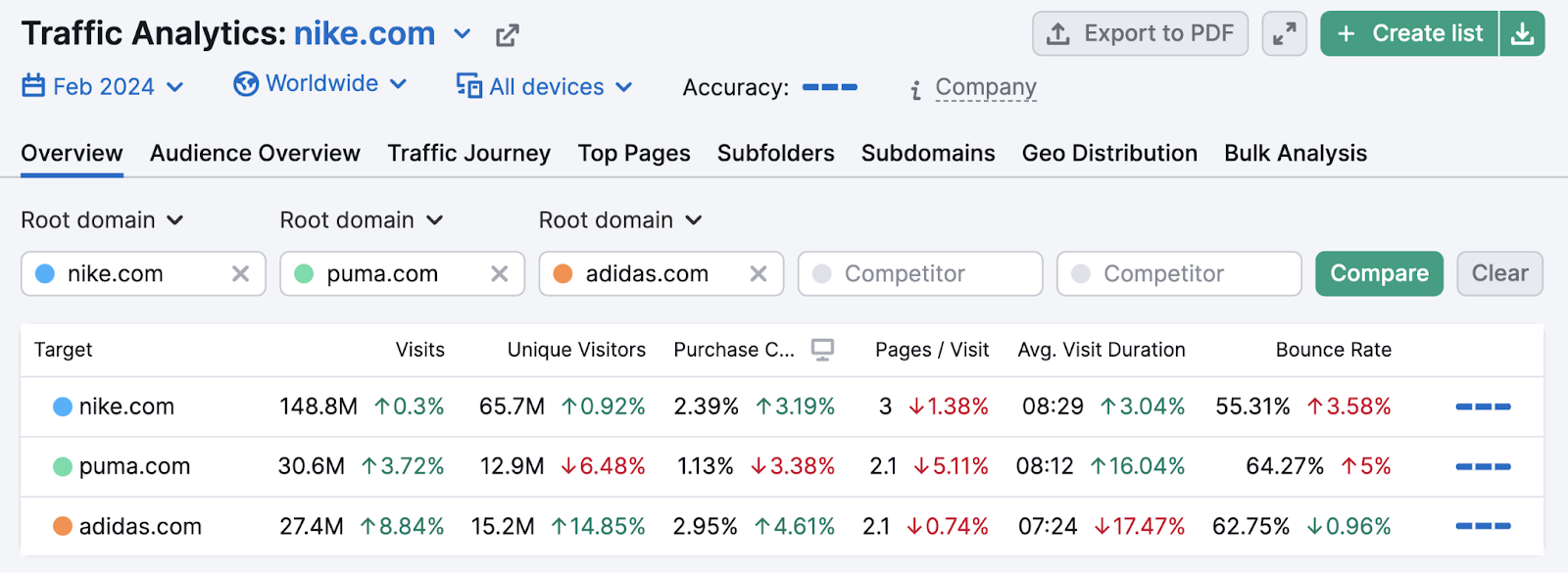The image size is (1568, 573).
Task: Click puma.com accuracy dashes in table row
Action: [x=1483, y=466]
